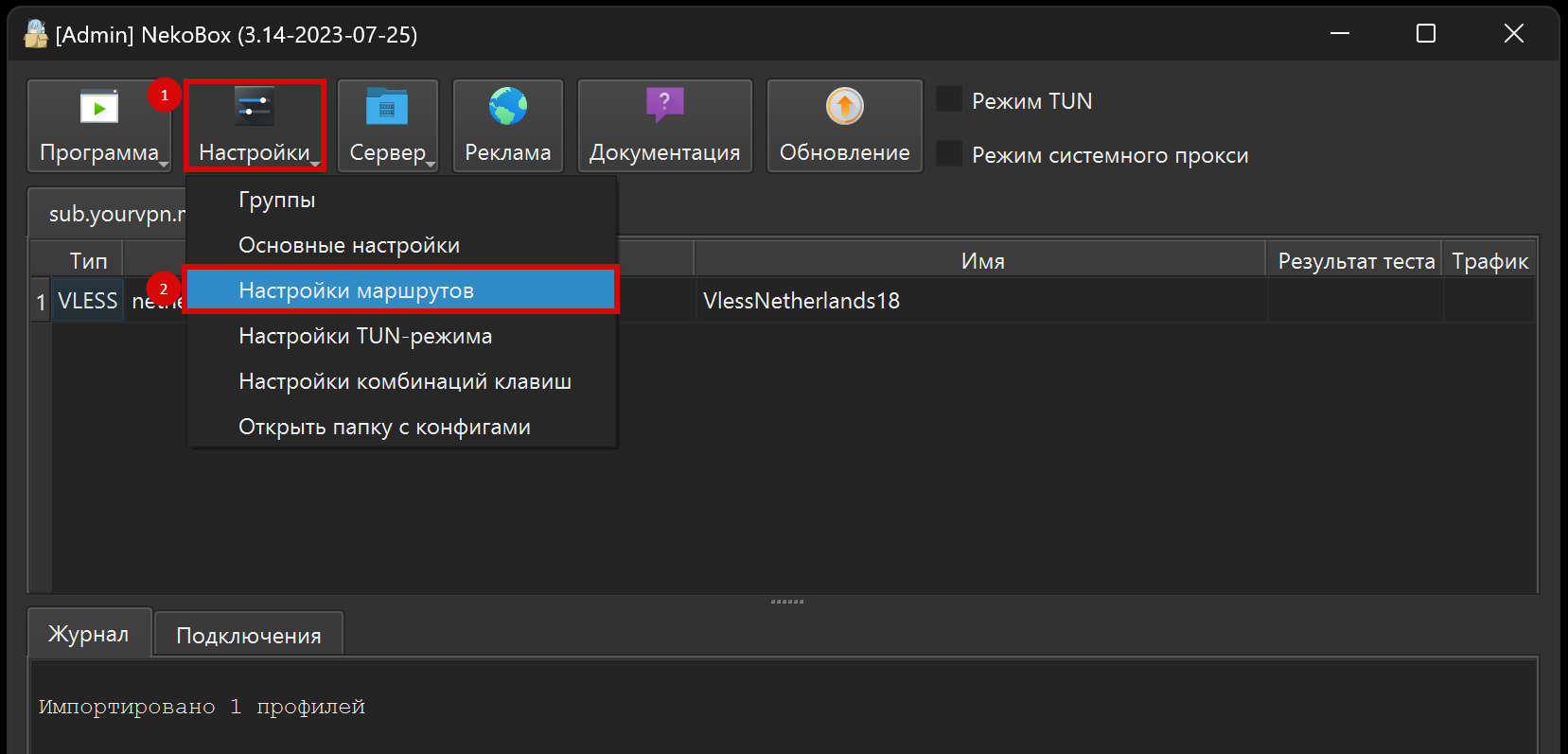Screen dimensions: 1568x754
Task: Switch to the Журнал tab
Action: click(89, 634)
